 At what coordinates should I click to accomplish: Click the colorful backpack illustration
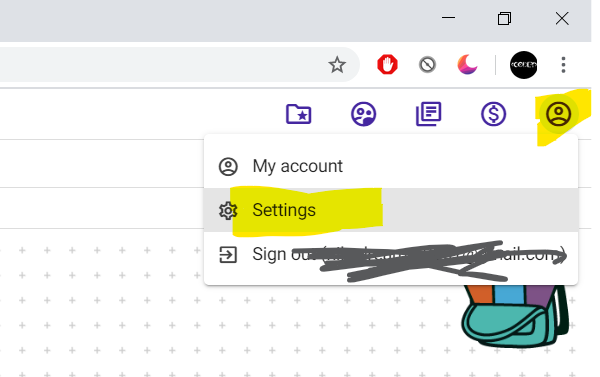[515, 316]
